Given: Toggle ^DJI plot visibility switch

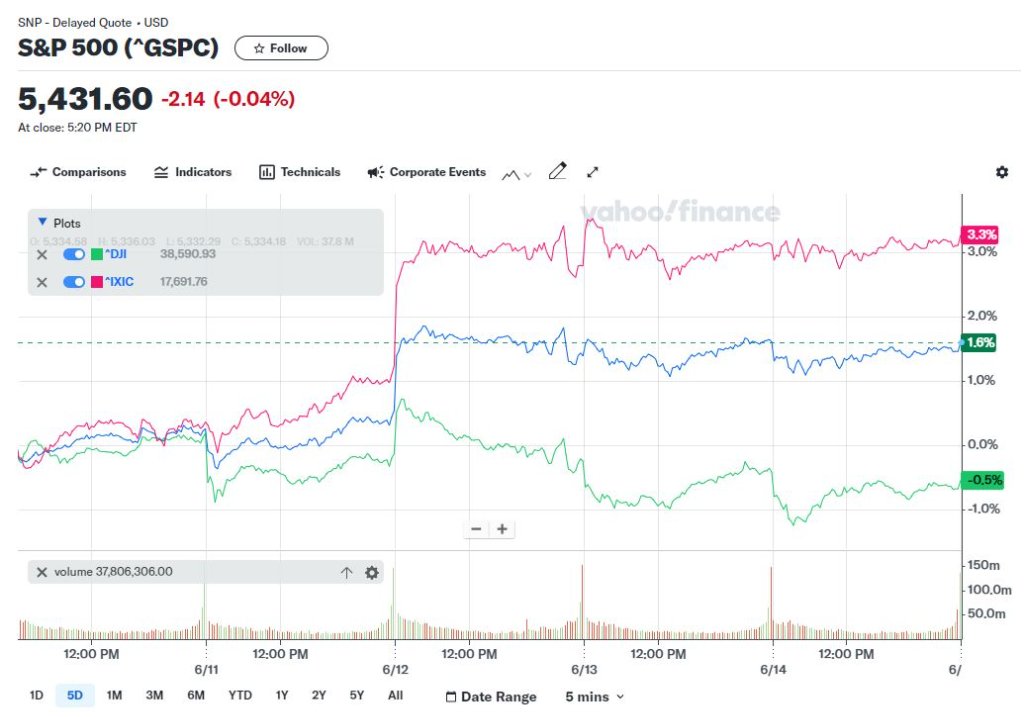Looking at the screenshot, I should [74, 255].
